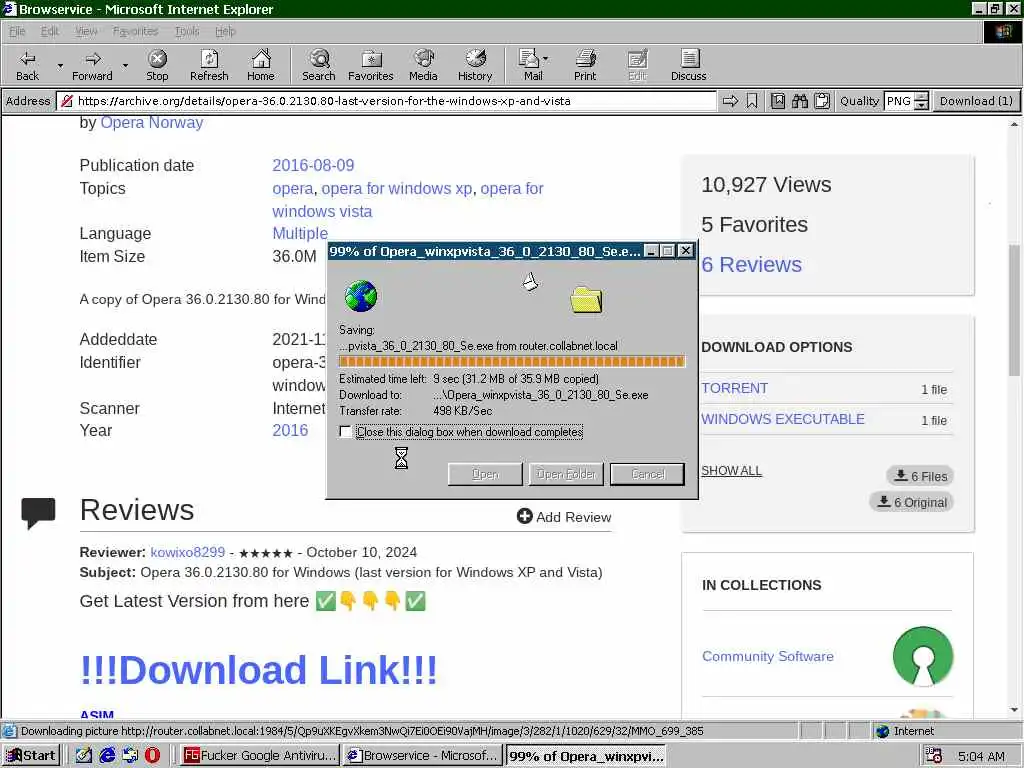
Task: Click the download icon on 6 Files
Action: [x=901, y=475]
